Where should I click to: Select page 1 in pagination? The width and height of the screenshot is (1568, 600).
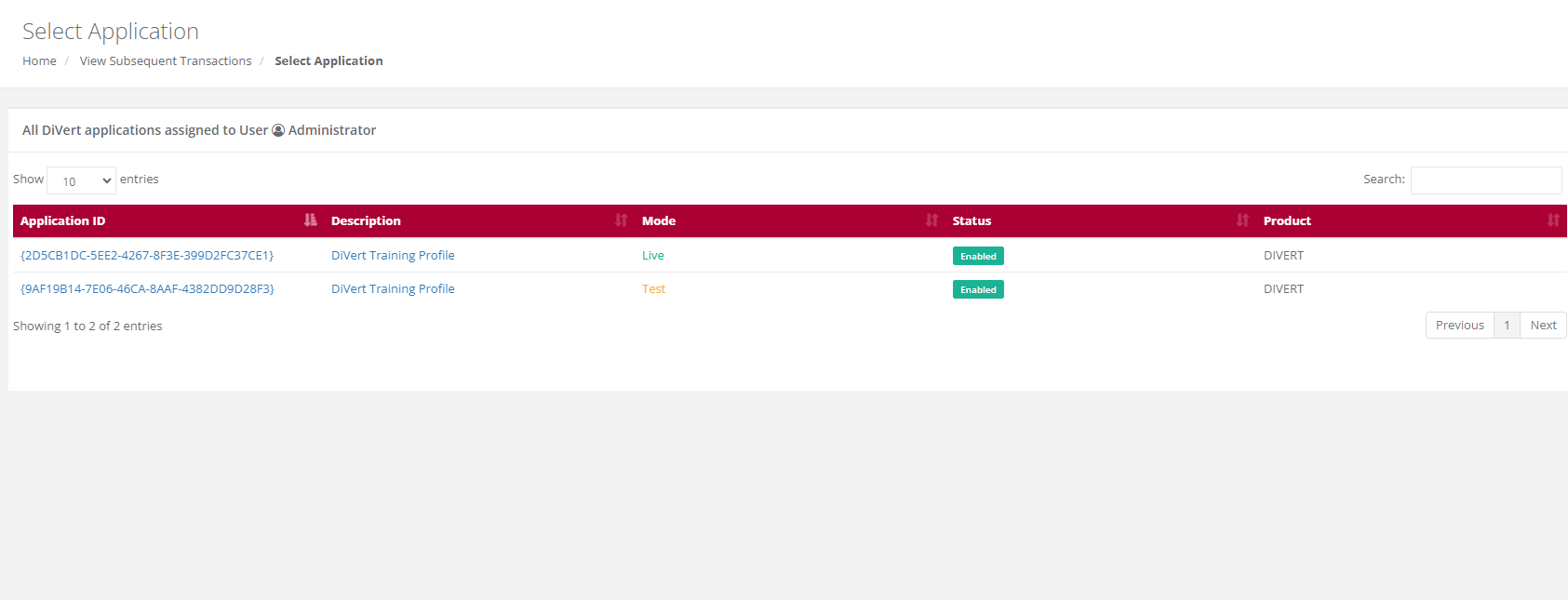pos(1507,326)
